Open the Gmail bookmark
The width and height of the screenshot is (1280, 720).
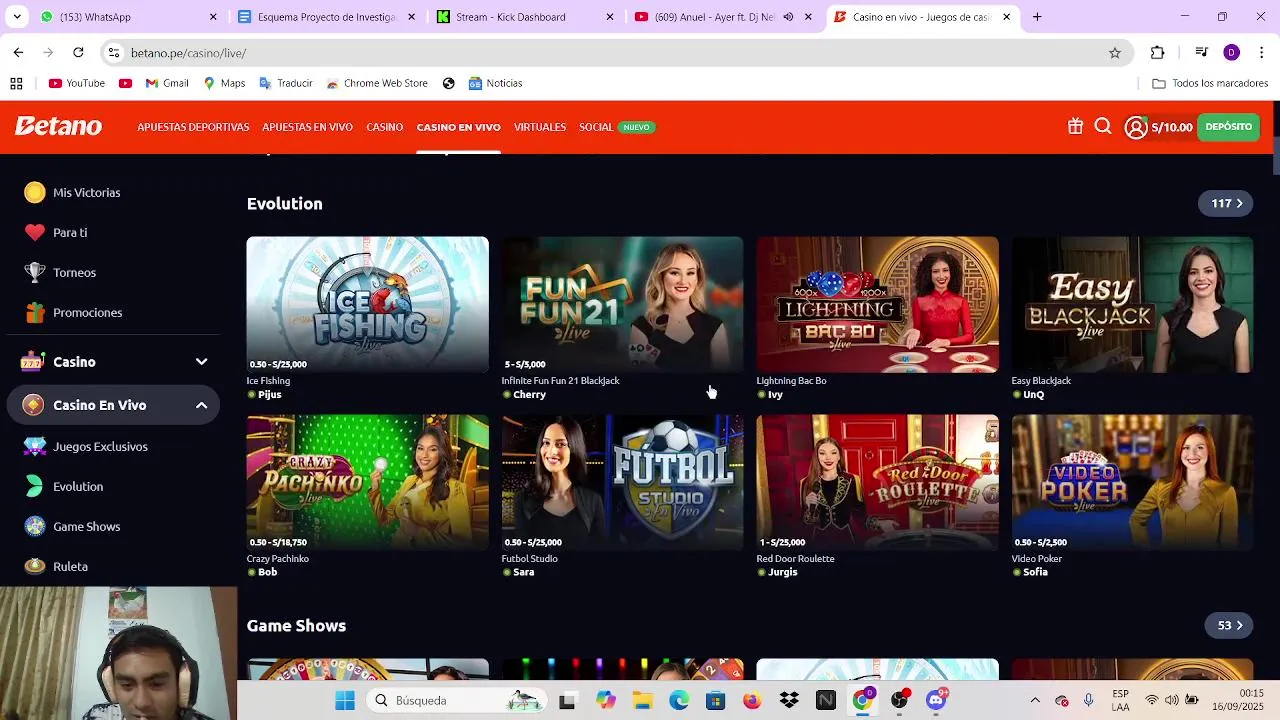coord(167,83)
